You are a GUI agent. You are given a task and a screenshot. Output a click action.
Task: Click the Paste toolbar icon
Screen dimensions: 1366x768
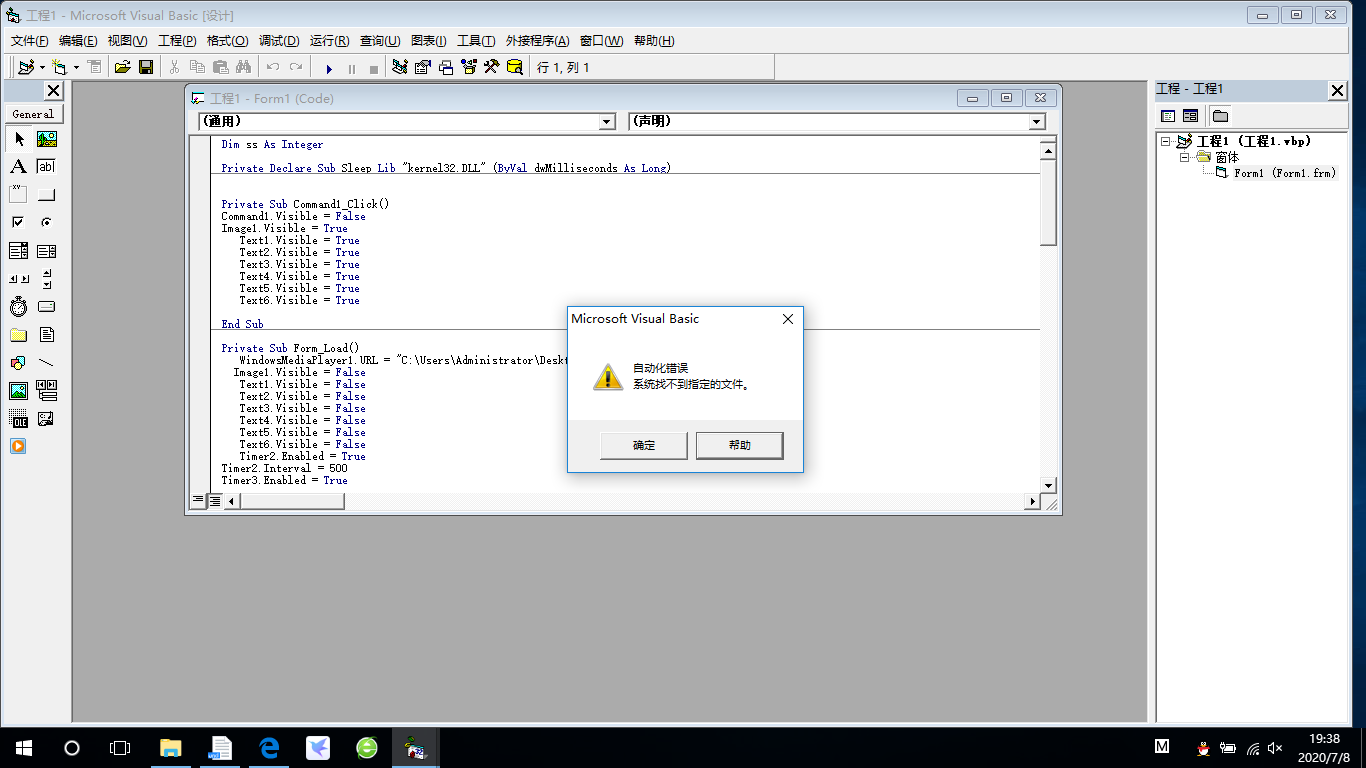tap(220, 67)
